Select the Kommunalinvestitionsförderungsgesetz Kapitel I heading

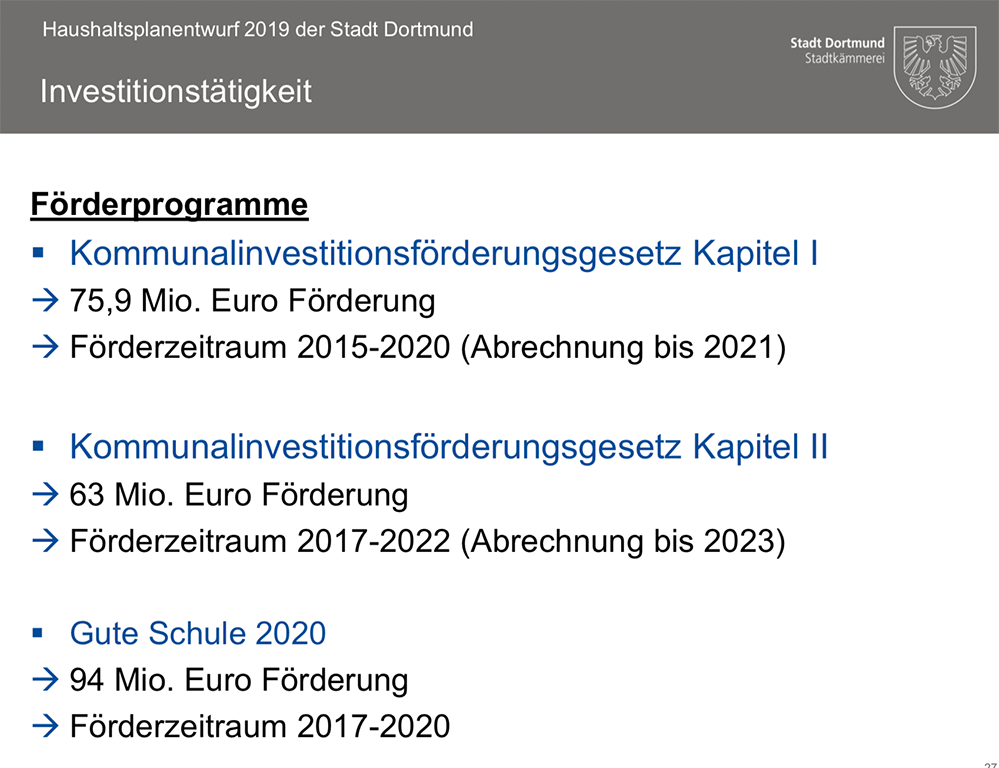[x=444, y=254]
